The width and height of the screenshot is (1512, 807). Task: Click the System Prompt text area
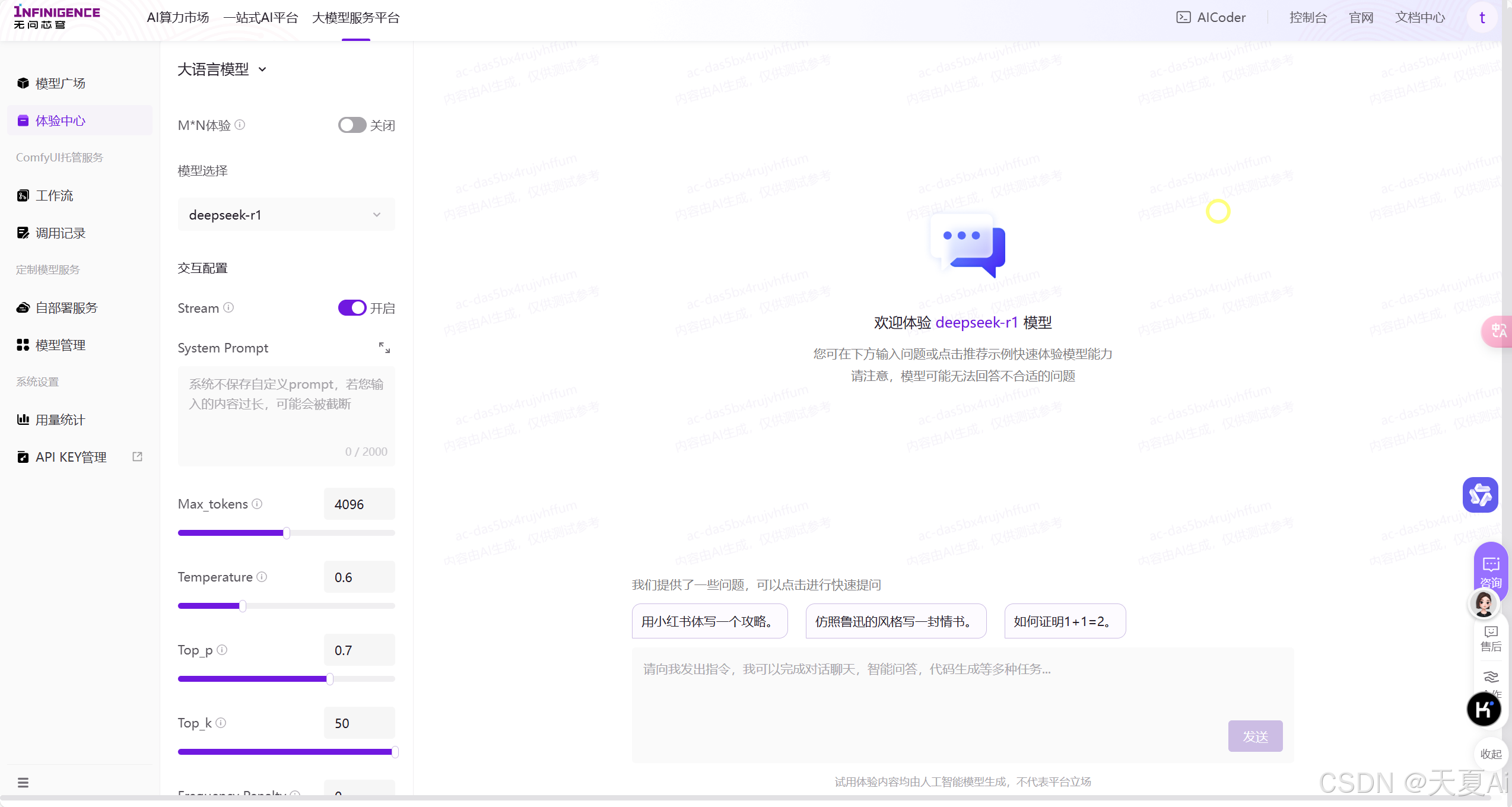(286, 415)
